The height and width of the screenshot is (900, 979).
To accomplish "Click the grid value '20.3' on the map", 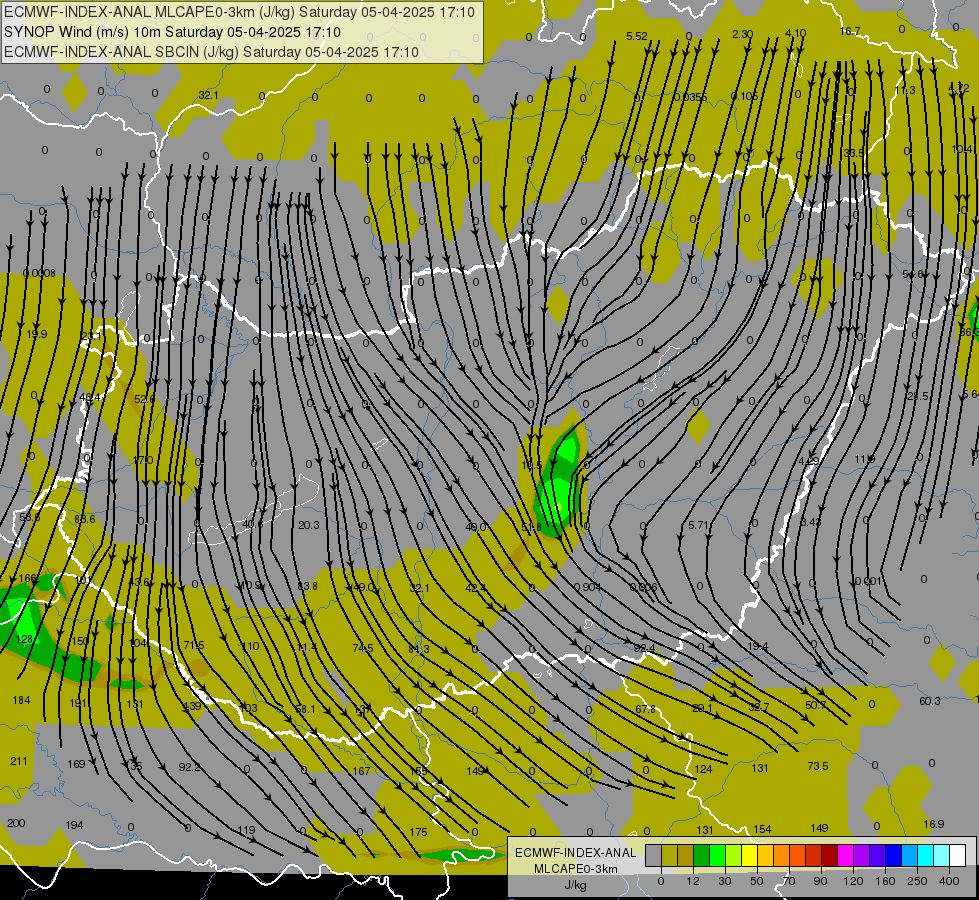I will (308, 525).
